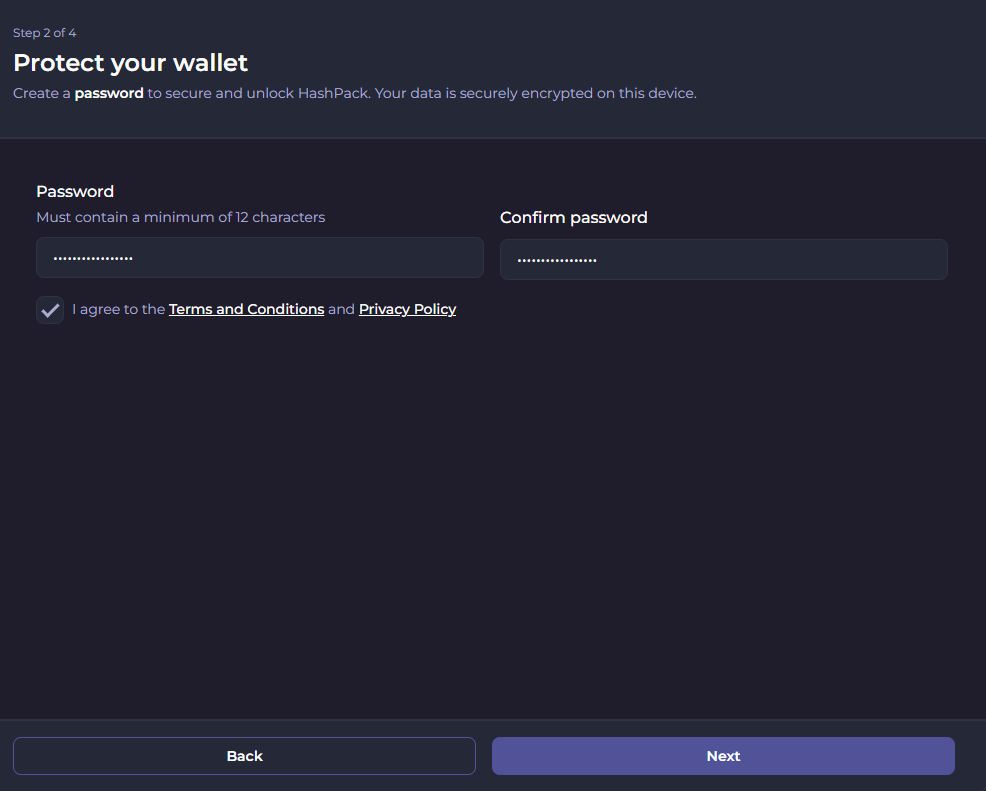Click the "and" text between policy links

point(341,310)
